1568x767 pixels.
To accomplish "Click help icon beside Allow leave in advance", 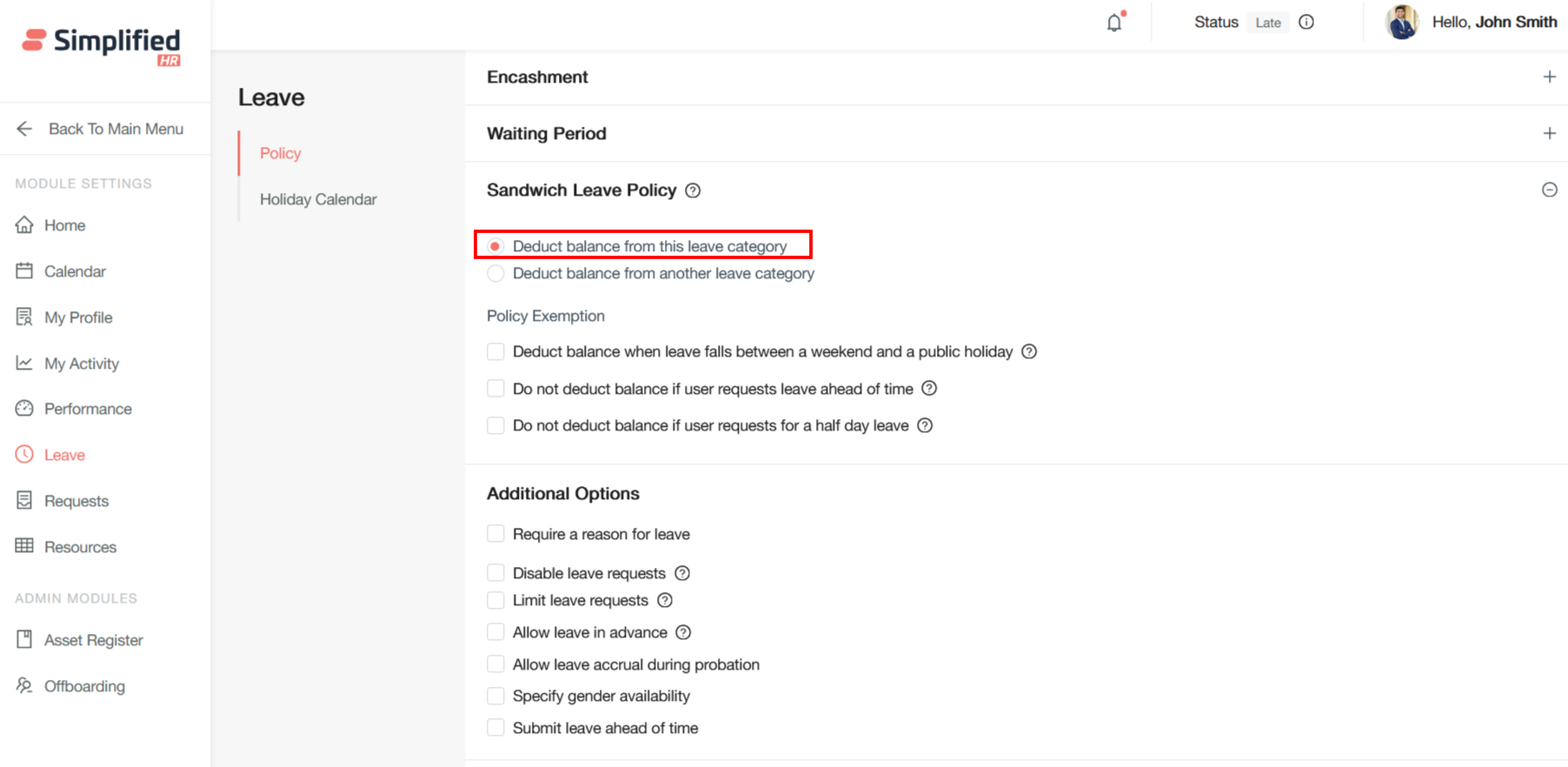I will (x=683, y=632).
